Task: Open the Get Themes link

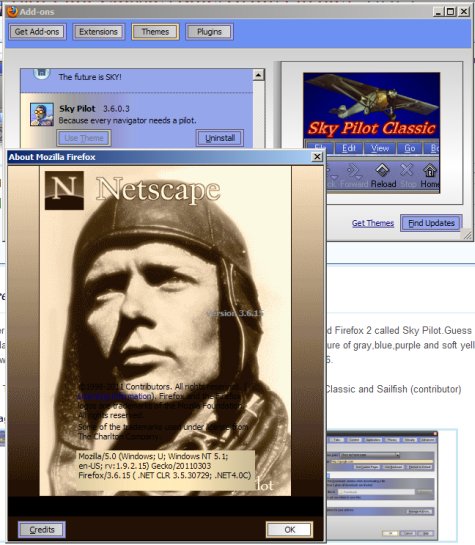Action: [373, 223]
